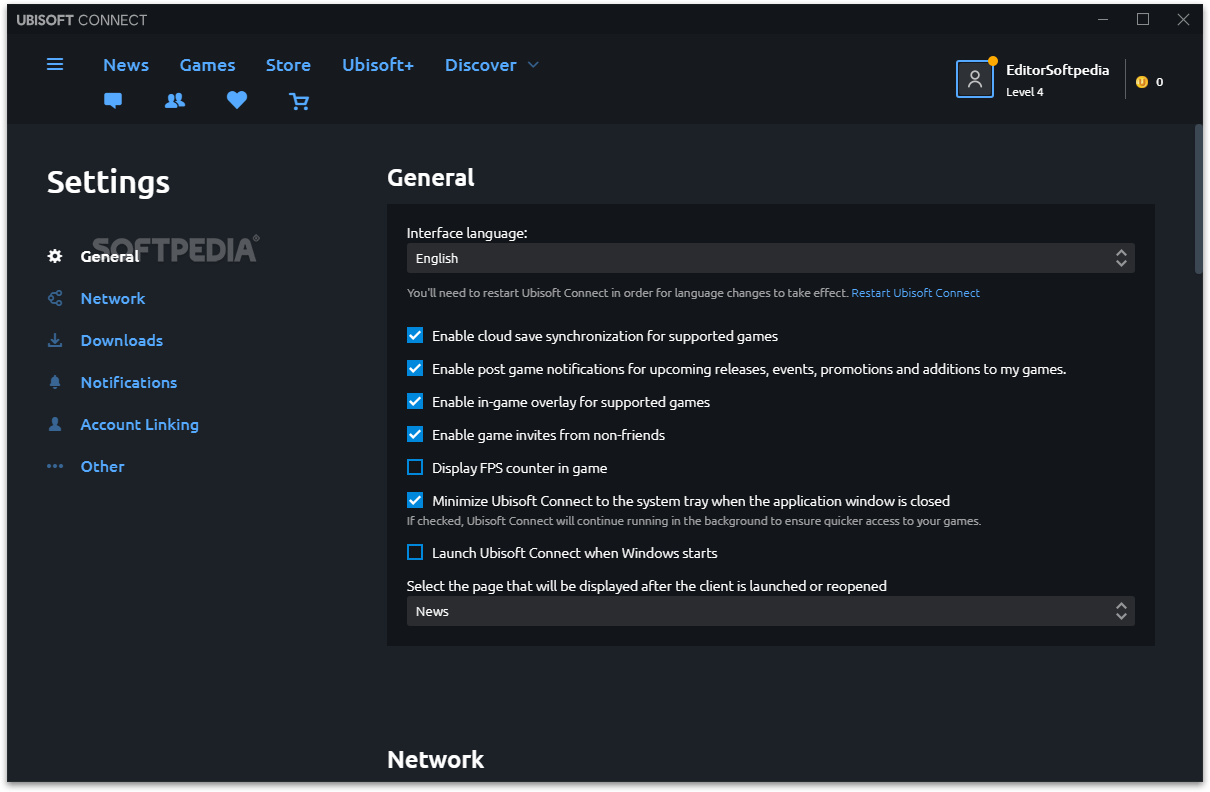This screenshot has height=792, width=1210.
Task: Go to the Games tab
Action: [207, 65]
